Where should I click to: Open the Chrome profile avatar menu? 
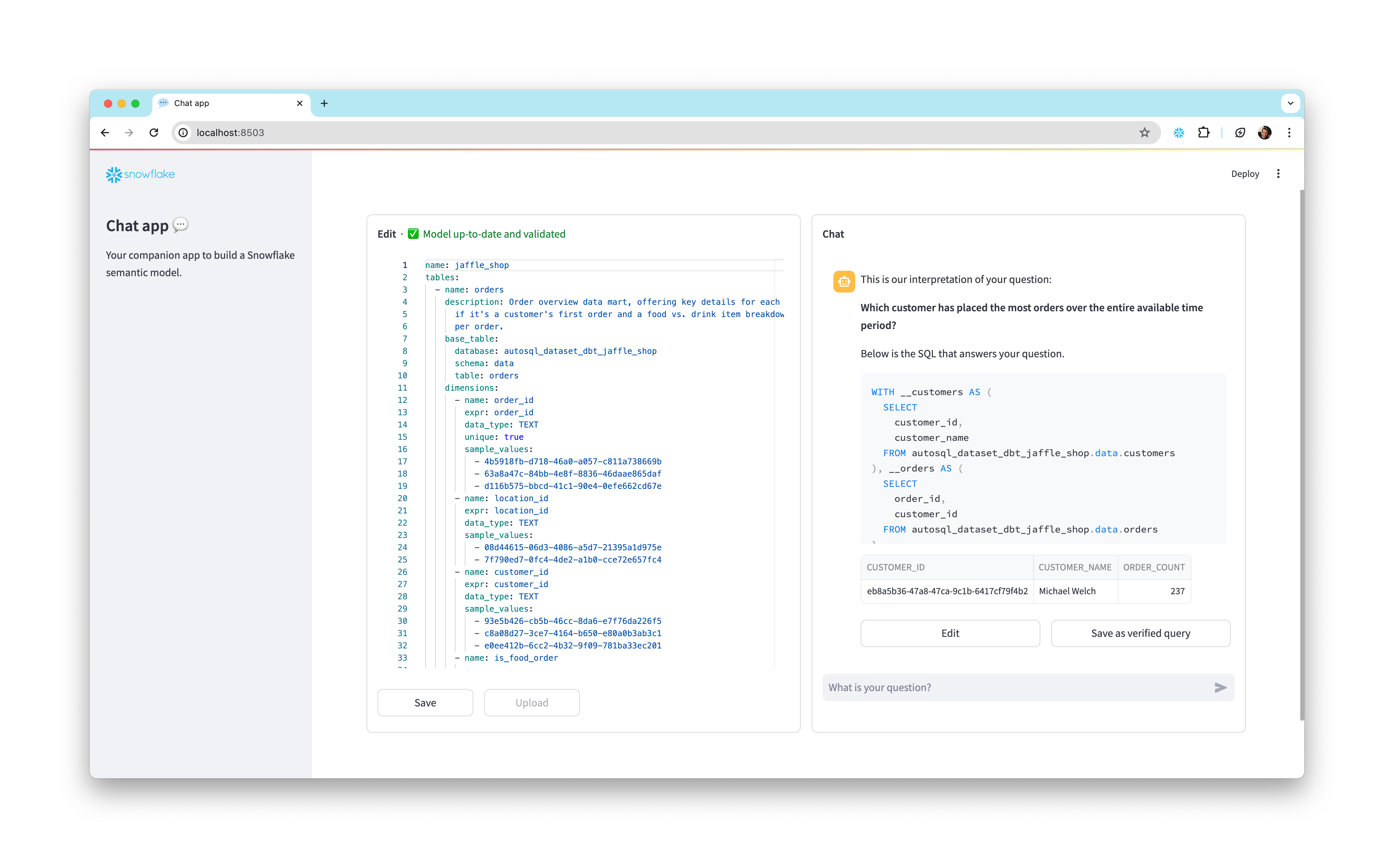tap(1265, 132)
